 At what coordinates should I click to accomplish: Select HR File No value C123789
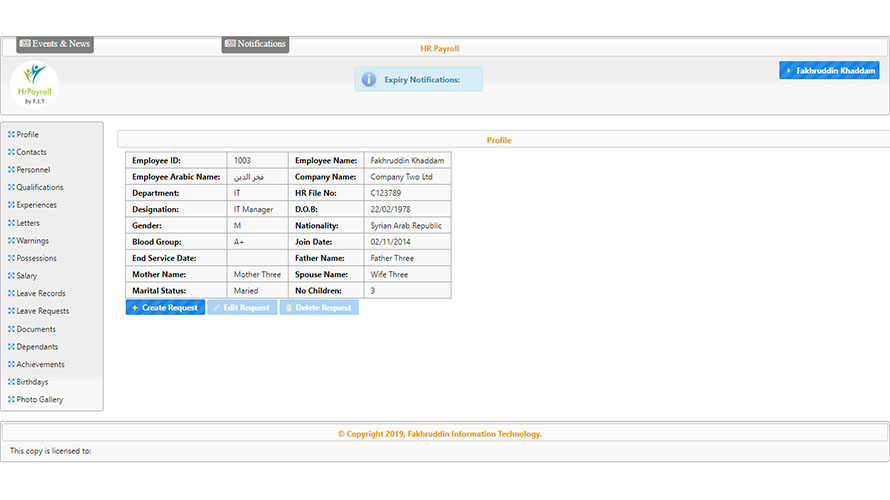386,193
